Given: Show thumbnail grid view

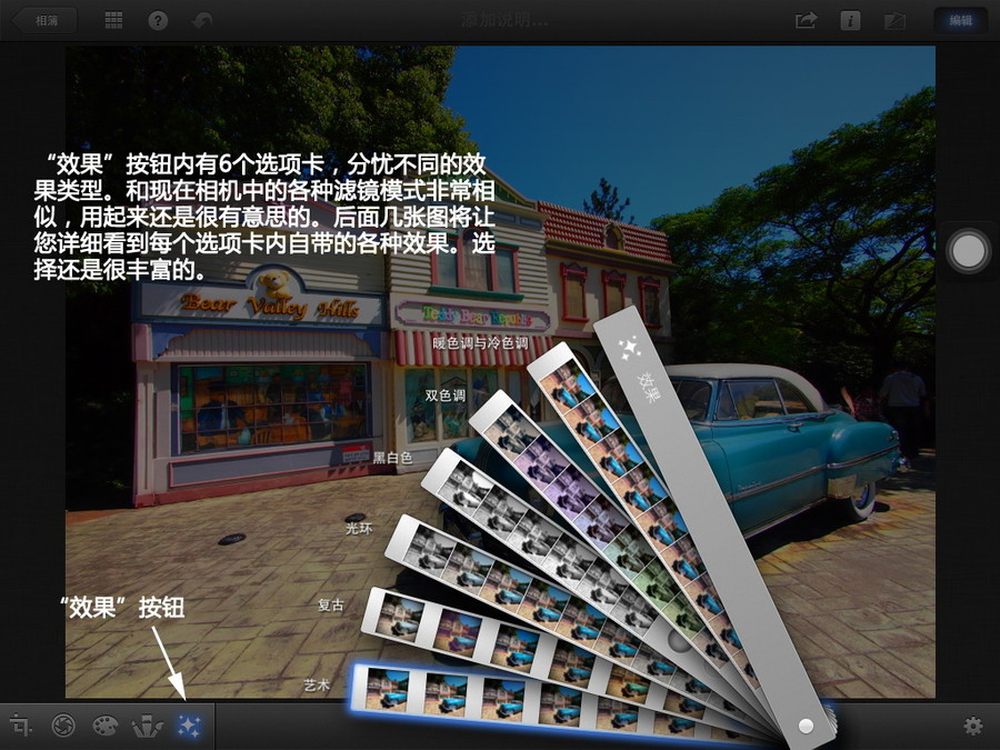Looking at the screenshot, I should 114,20.
